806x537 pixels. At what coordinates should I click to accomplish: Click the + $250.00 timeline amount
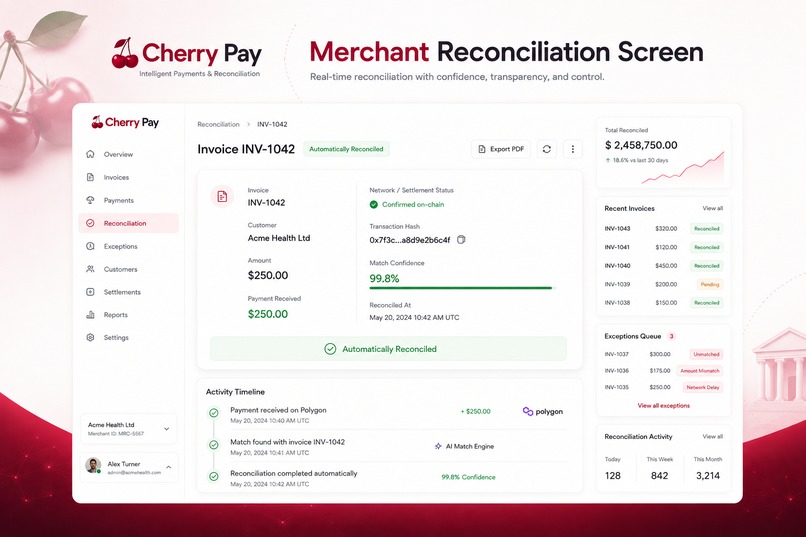point(475,411)
